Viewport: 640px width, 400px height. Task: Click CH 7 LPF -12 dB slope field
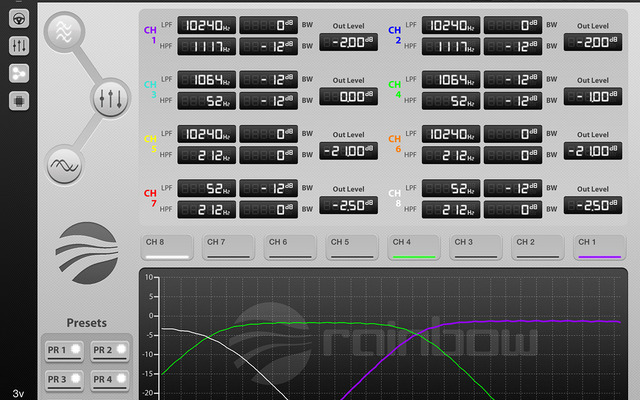pos(268,188)
